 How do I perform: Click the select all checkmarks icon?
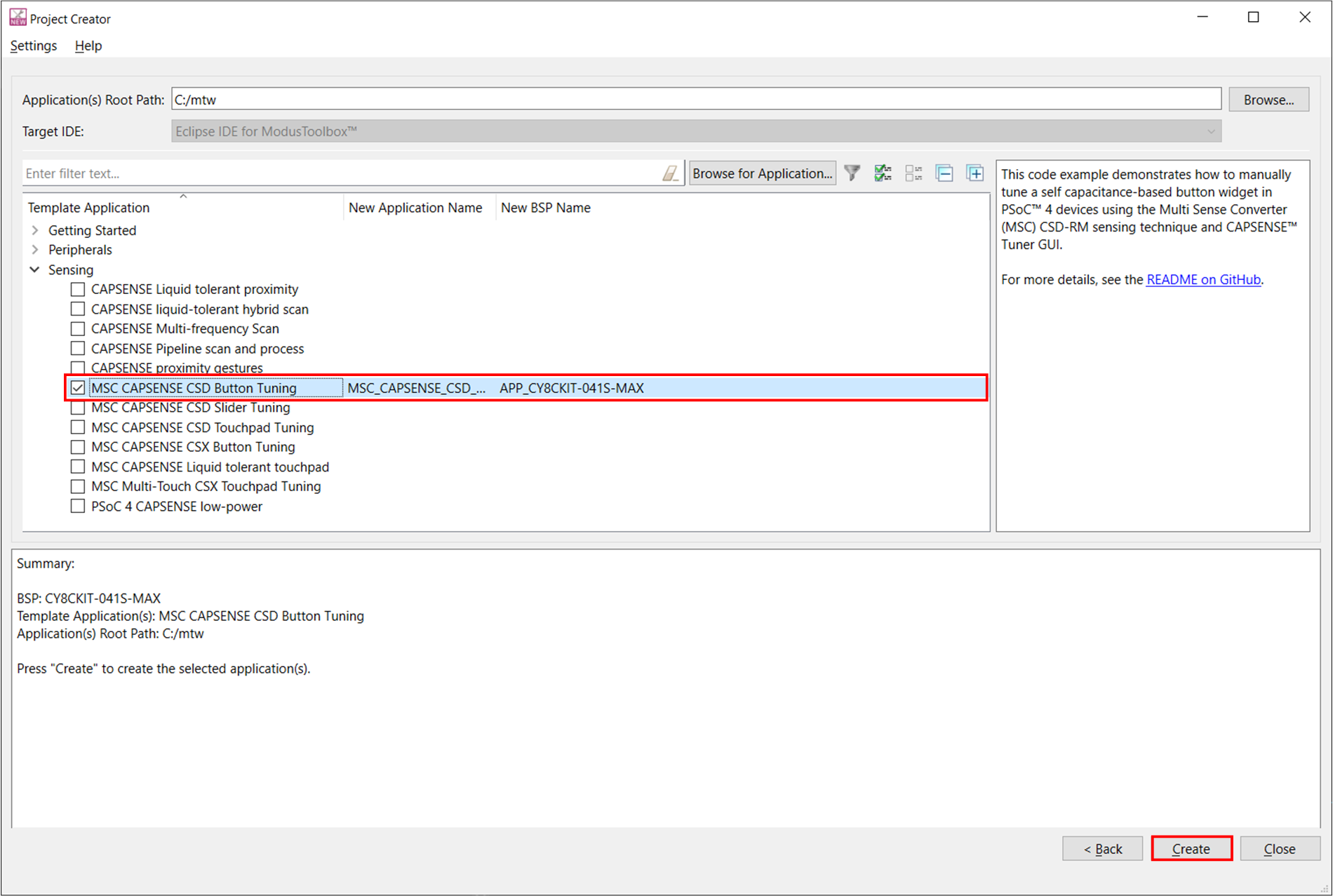click(883, 173)
